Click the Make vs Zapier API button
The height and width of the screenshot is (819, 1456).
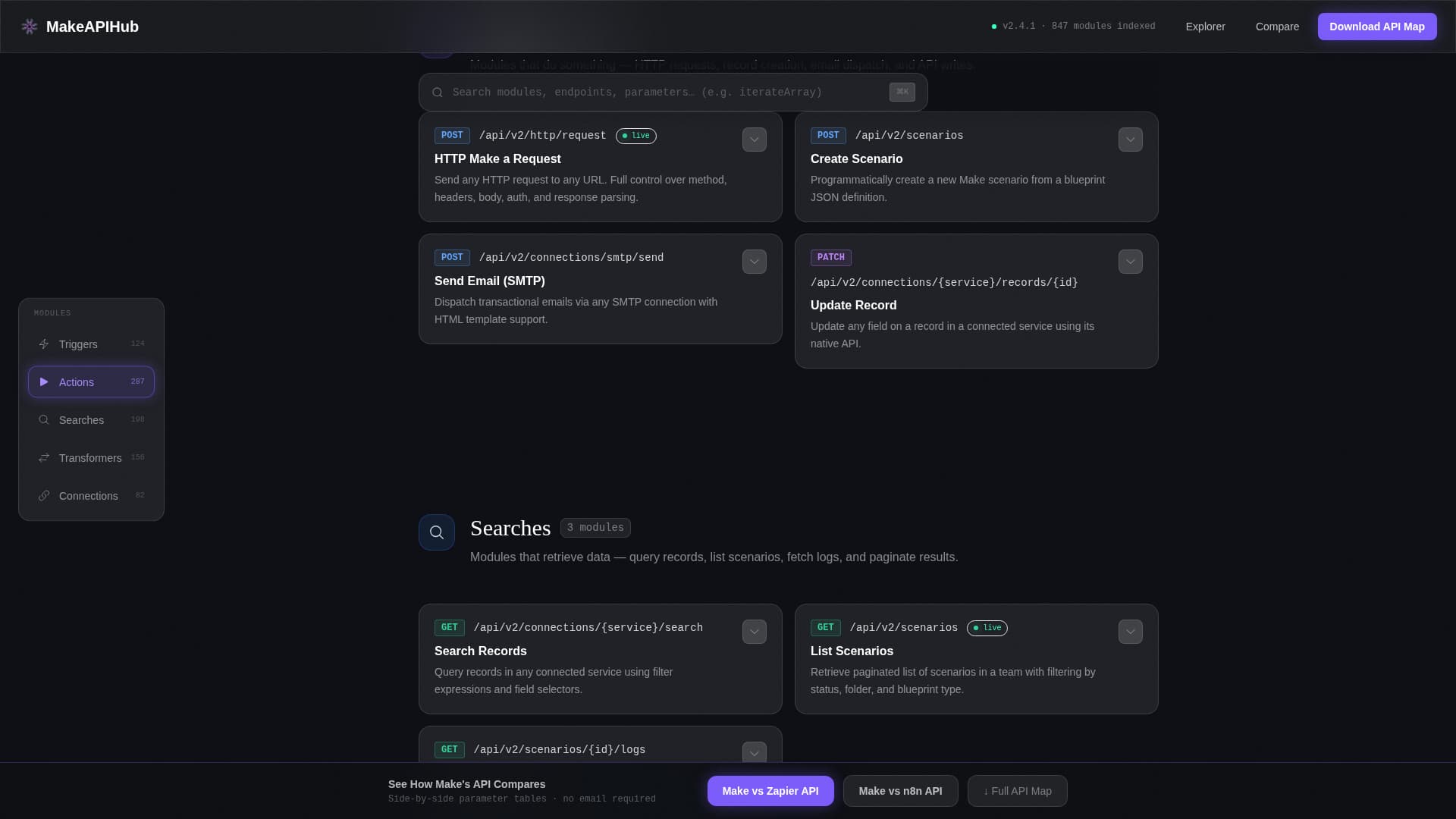770,791
